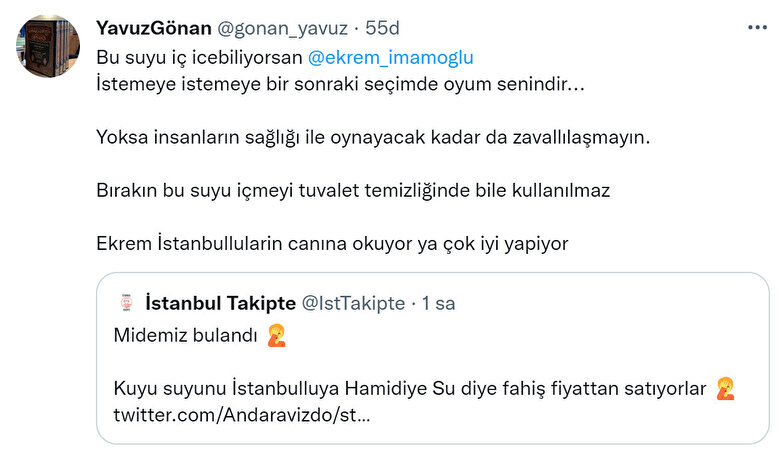Click the facepalm emoji after fahiş fiyattan satıyorlar
The height and width of the screenshot is (454, 780).
(x=726, y=387)
